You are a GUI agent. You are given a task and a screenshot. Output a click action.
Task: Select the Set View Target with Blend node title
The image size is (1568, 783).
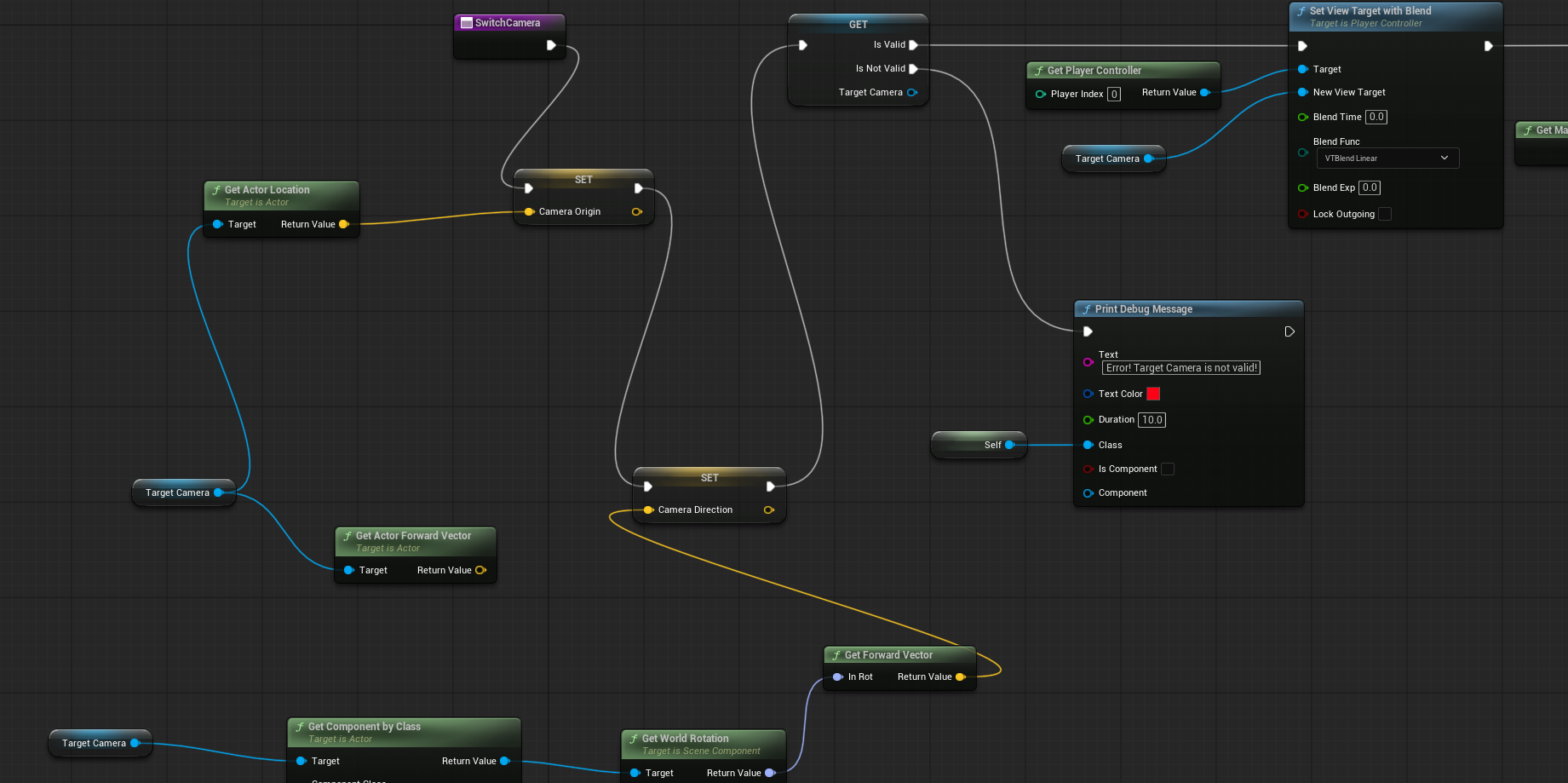click(x=1370, y=11)
